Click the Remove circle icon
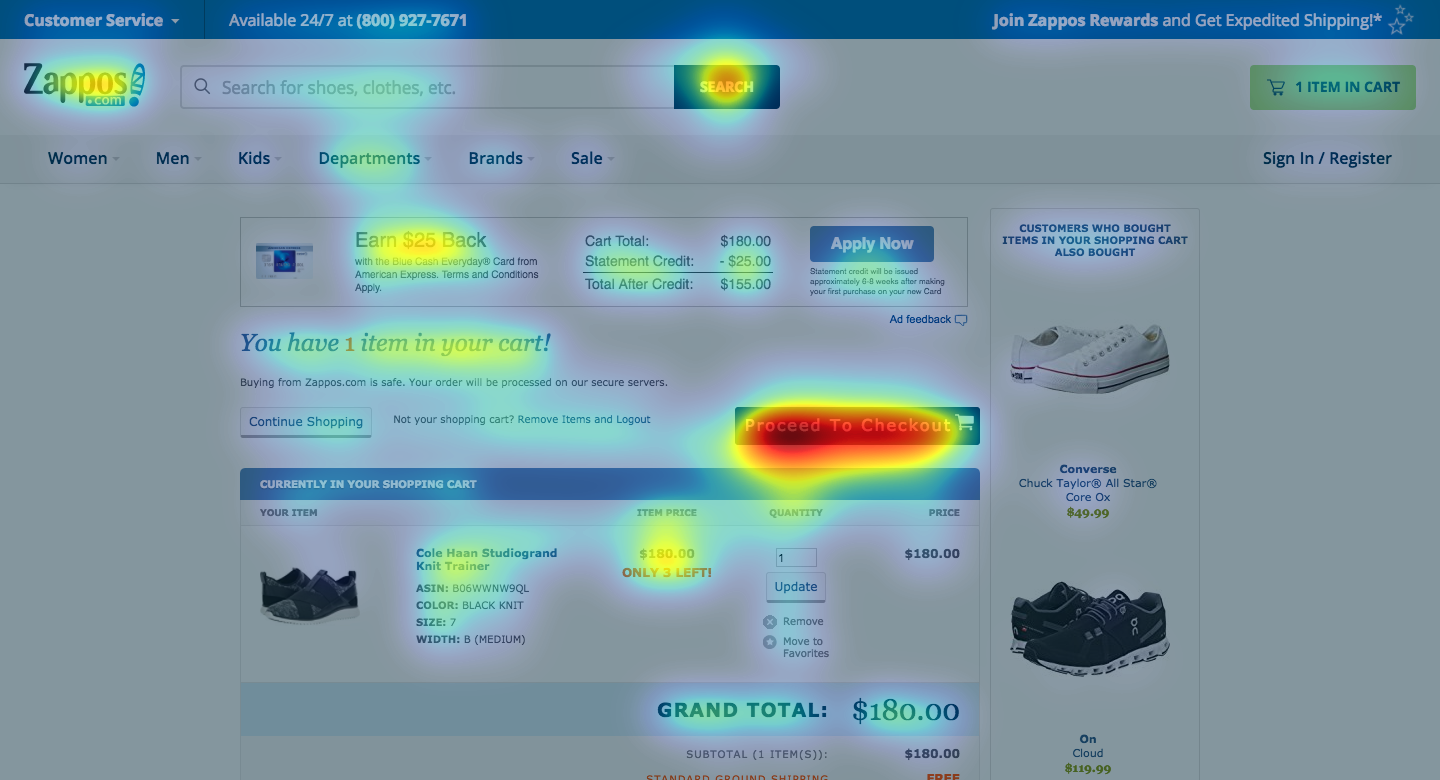This screenshot has width=1440, height=780. (x=770, y=621)
